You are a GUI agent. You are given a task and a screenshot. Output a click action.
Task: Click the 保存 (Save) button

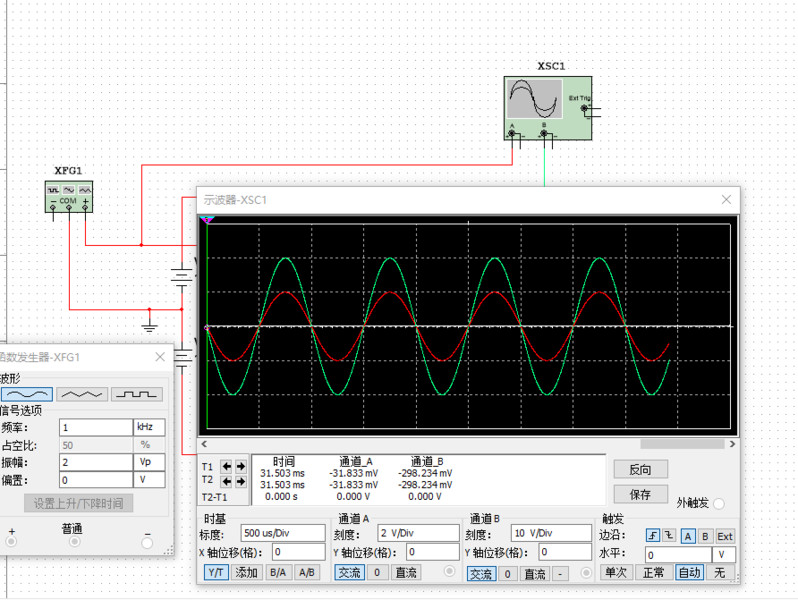[x=640, y=494]
